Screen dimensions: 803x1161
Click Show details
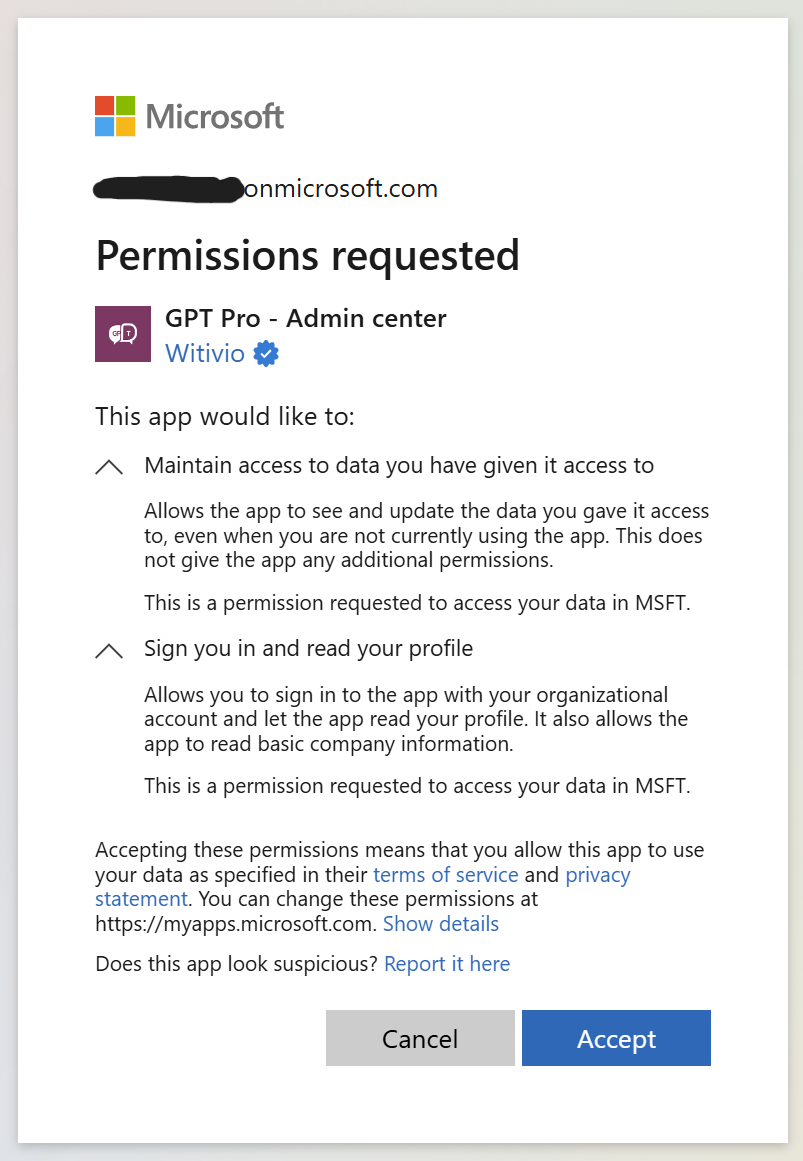pos(440,923)
